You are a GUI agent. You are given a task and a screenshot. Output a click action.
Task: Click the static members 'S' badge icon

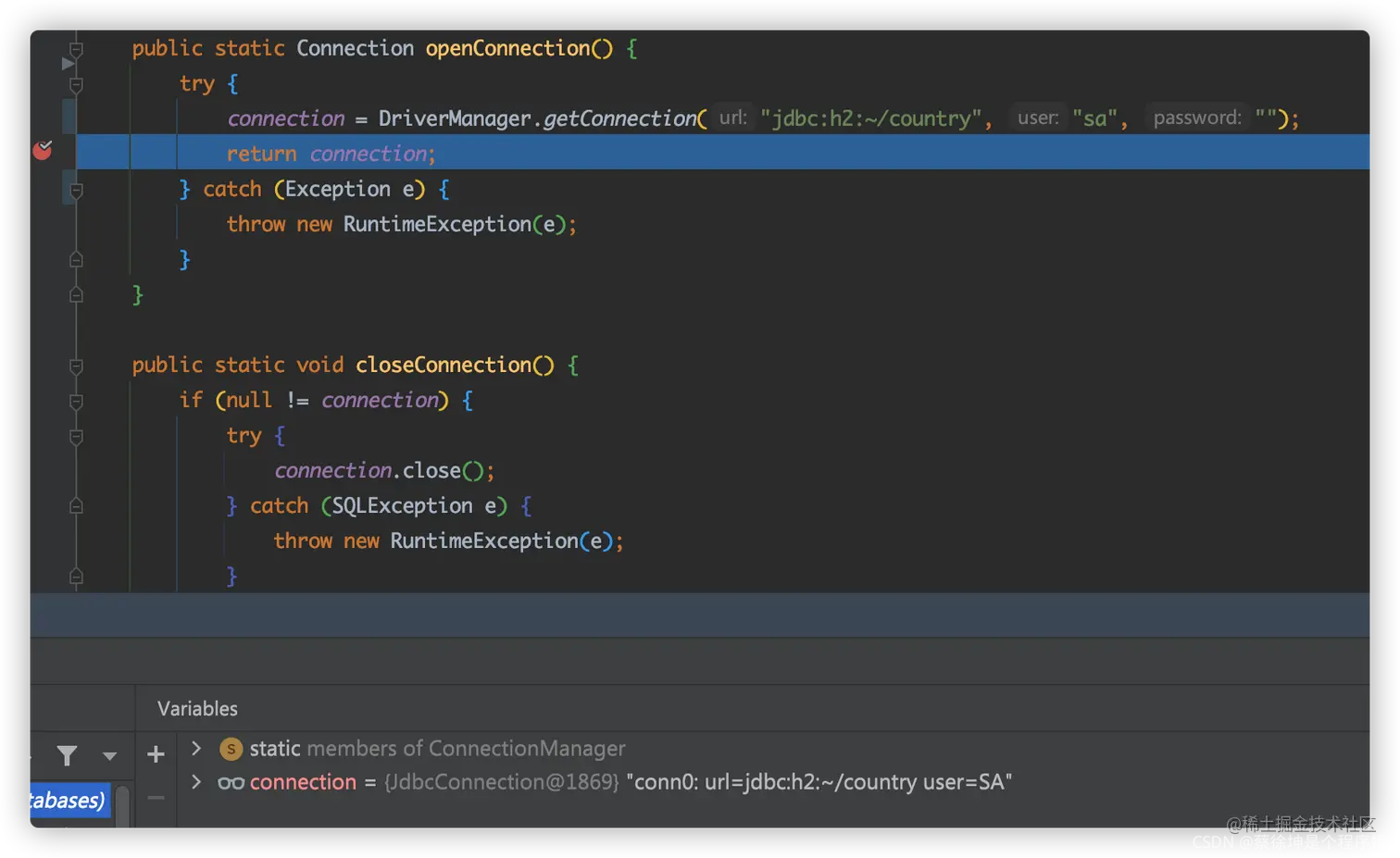coord(231,749)
